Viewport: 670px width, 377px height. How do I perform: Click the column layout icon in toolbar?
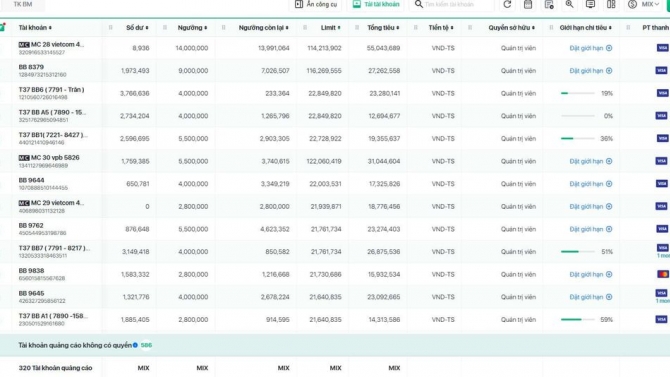point(611,4)
